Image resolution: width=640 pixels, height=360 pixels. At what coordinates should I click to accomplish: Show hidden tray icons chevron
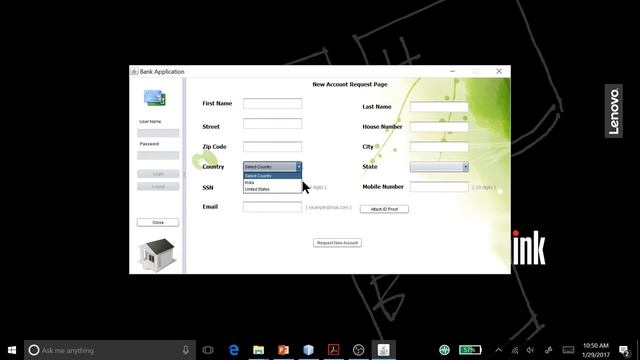point(498,350)
